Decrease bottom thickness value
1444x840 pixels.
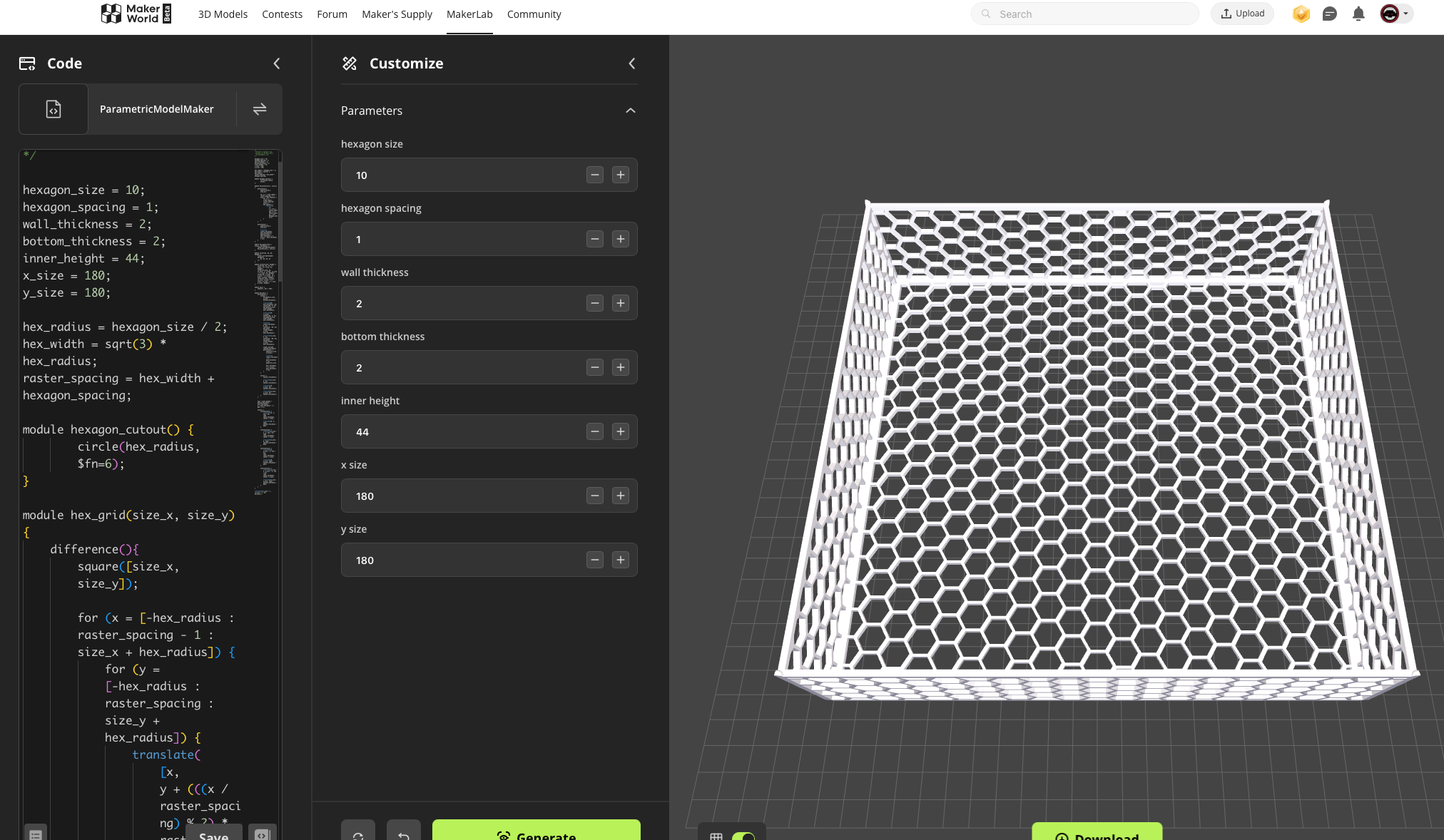(595, 367)
